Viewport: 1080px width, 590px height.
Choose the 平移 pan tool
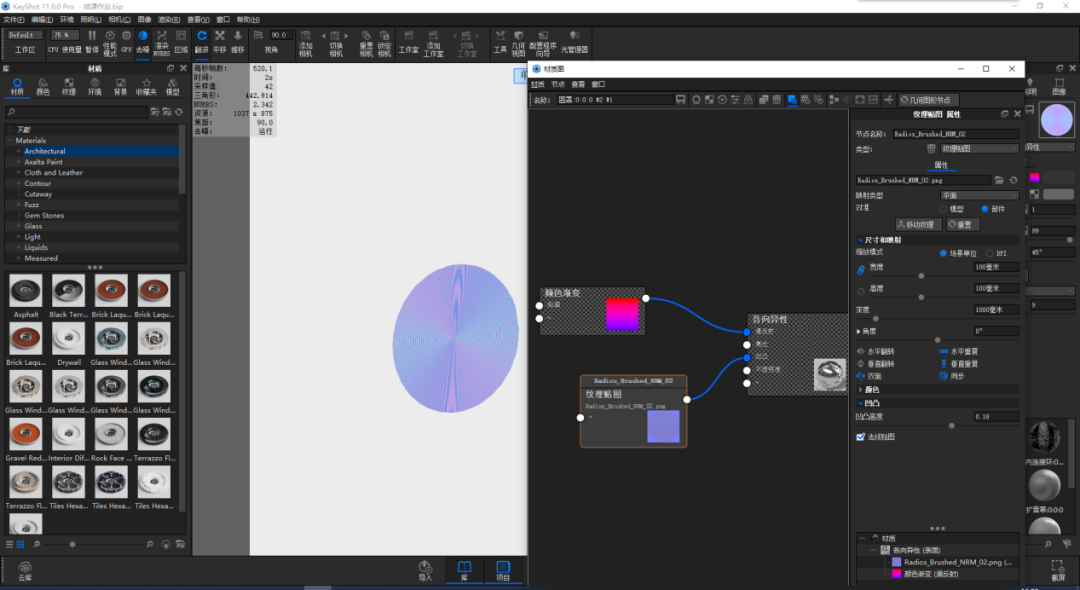220,41
